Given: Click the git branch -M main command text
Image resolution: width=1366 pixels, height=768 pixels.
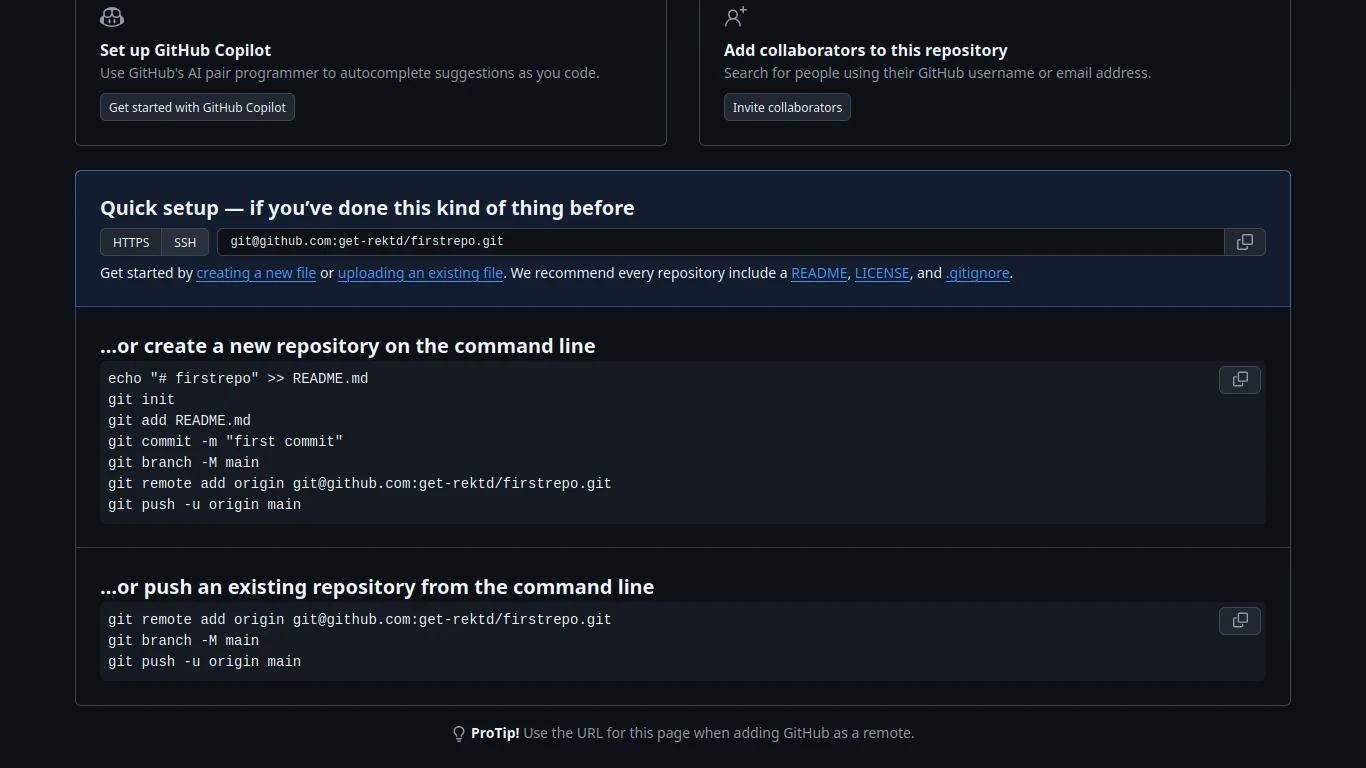Looking at the screenshot, I should 183,462.
